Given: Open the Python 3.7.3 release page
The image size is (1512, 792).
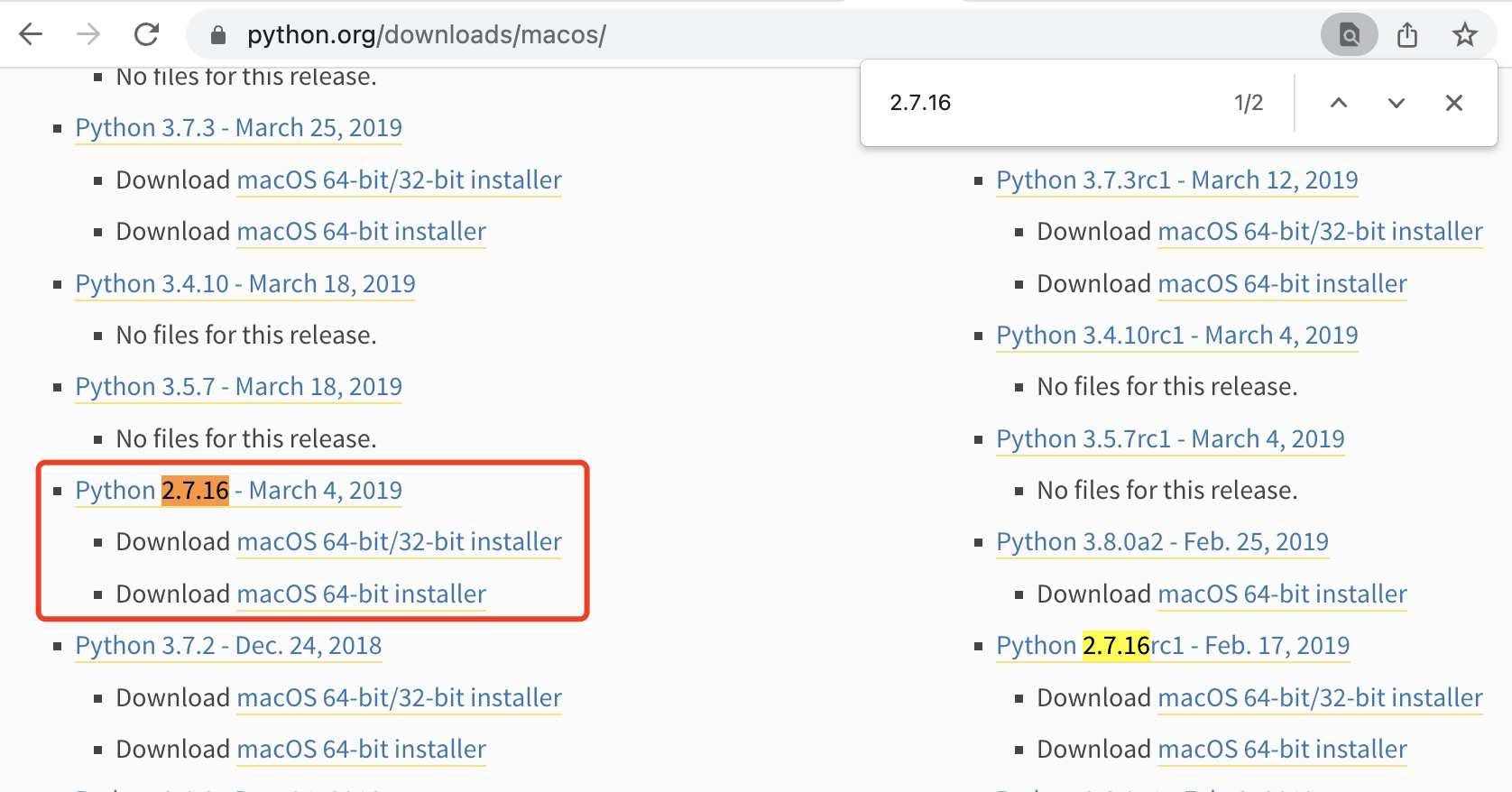Looking at the screenshot, I should [x=237, y=127].
